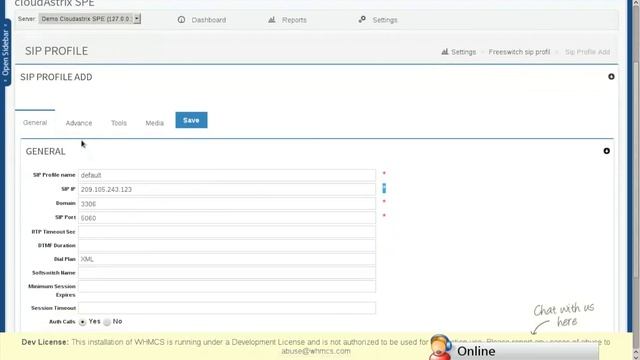Click the chat operator avatar icon

[440, 347]
